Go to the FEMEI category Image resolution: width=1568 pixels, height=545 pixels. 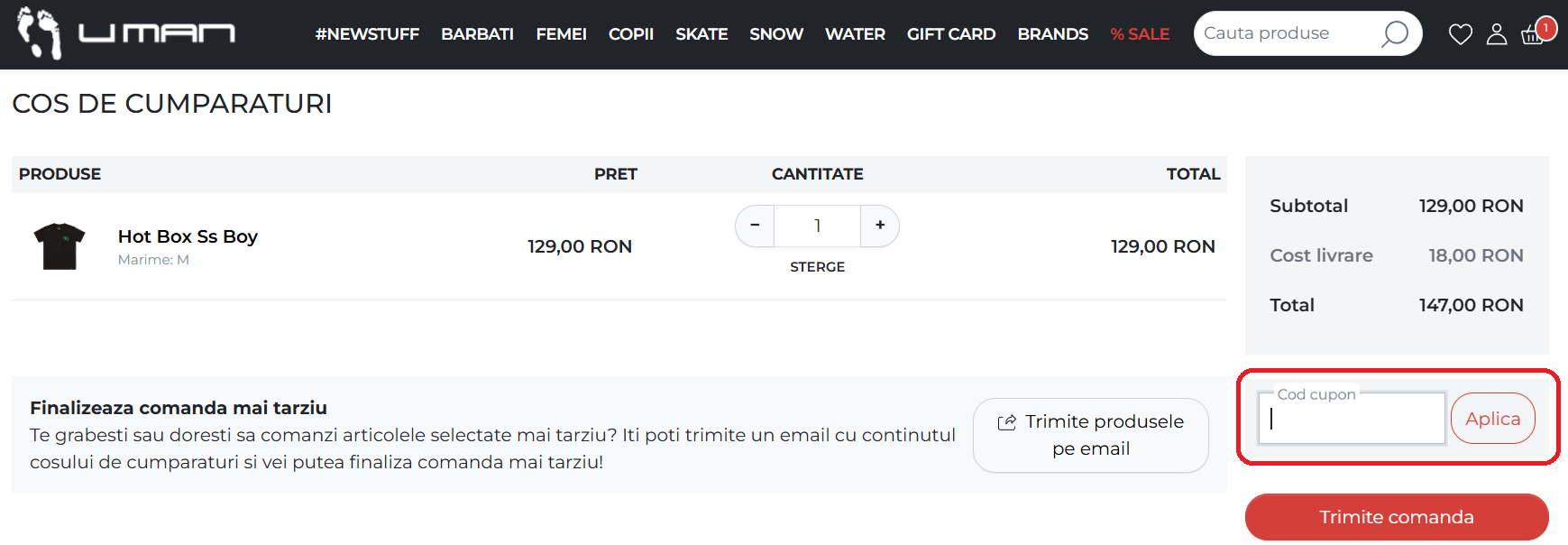(561, 34)
